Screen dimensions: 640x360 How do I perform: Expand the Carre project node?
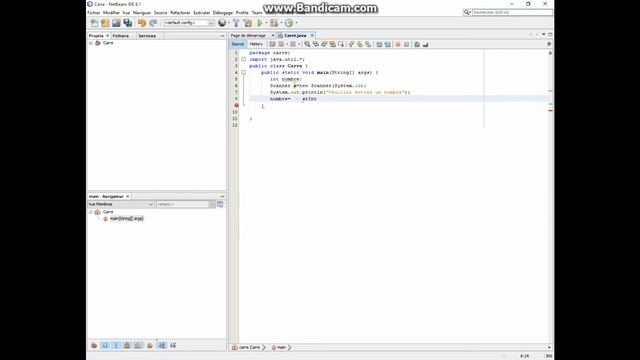pos(91,43)
